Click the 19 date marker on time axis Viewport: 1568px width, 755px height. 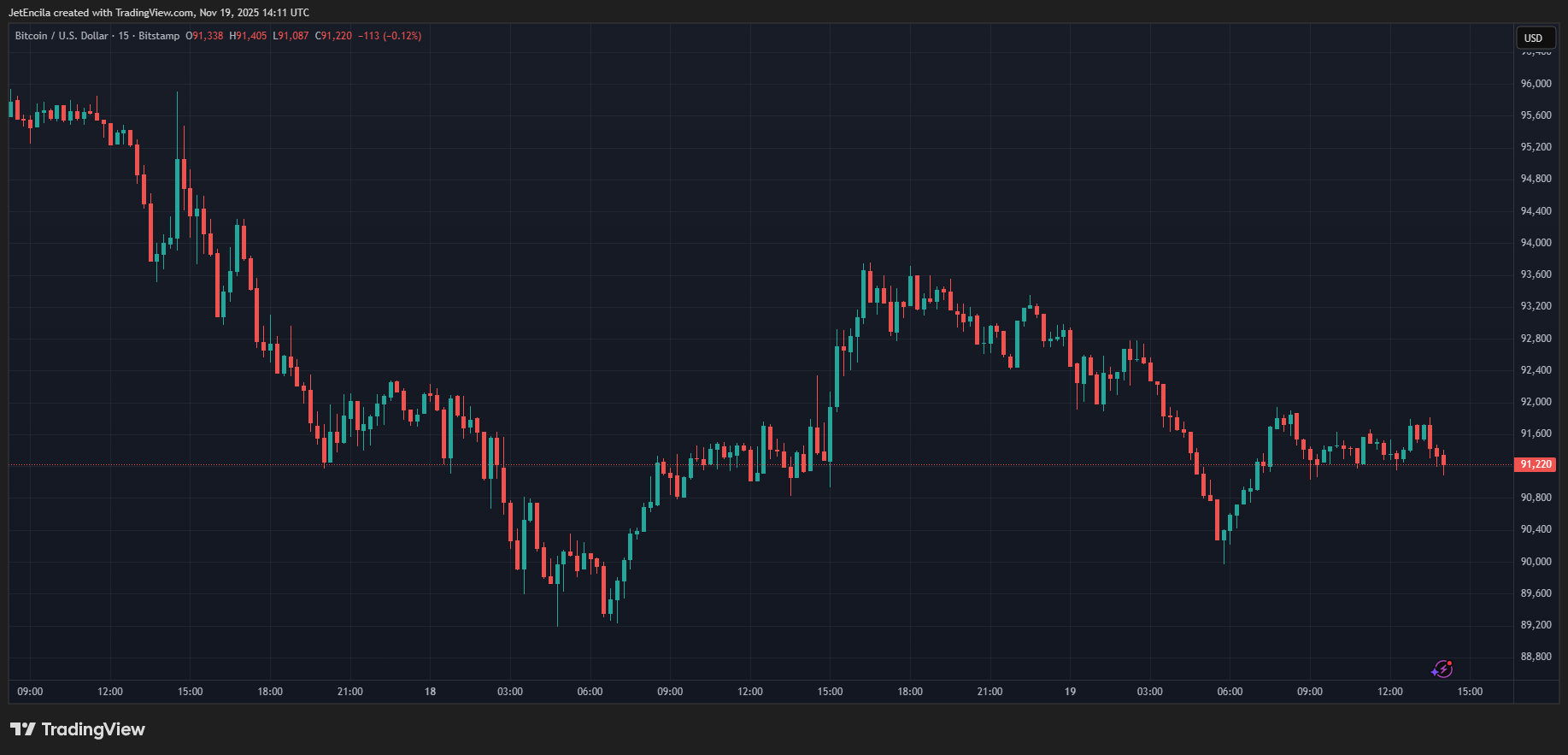[x=1070, y=692]
